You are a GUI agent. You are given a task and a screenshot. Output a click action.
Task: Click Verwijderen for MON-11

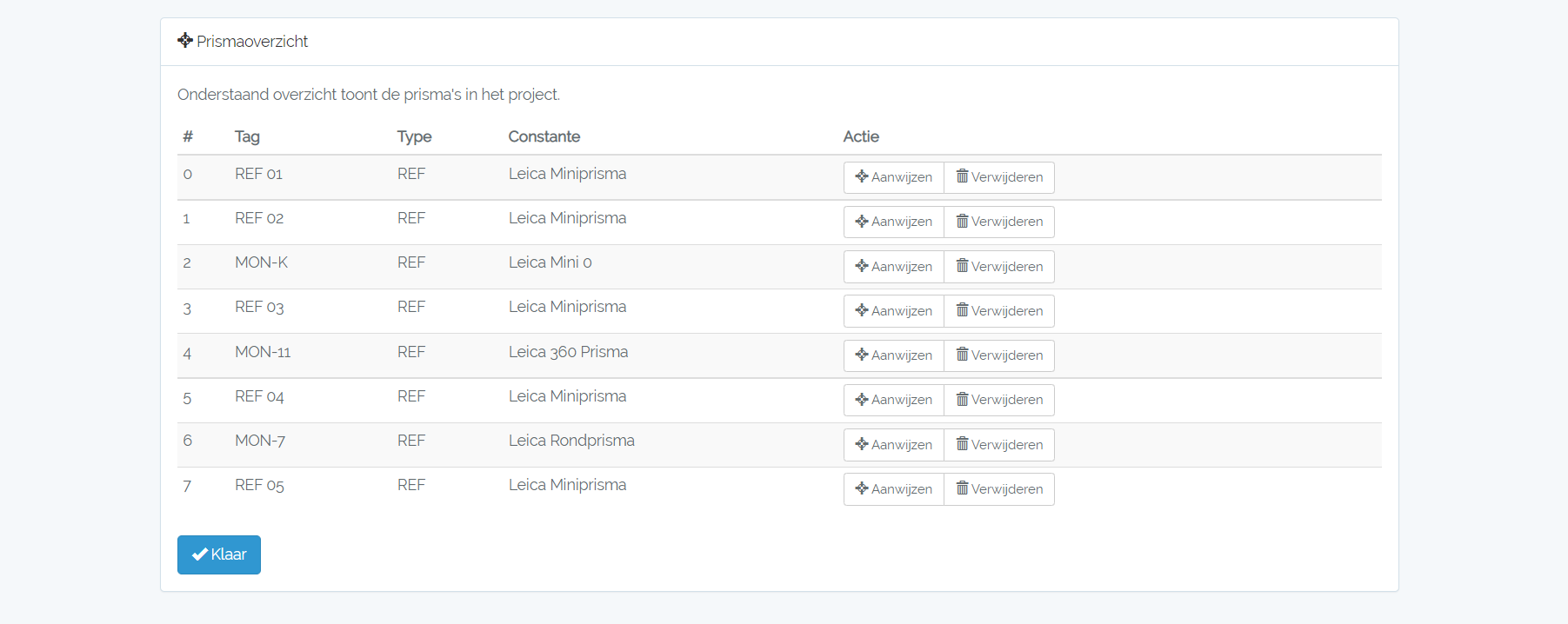tap(999, 355)
